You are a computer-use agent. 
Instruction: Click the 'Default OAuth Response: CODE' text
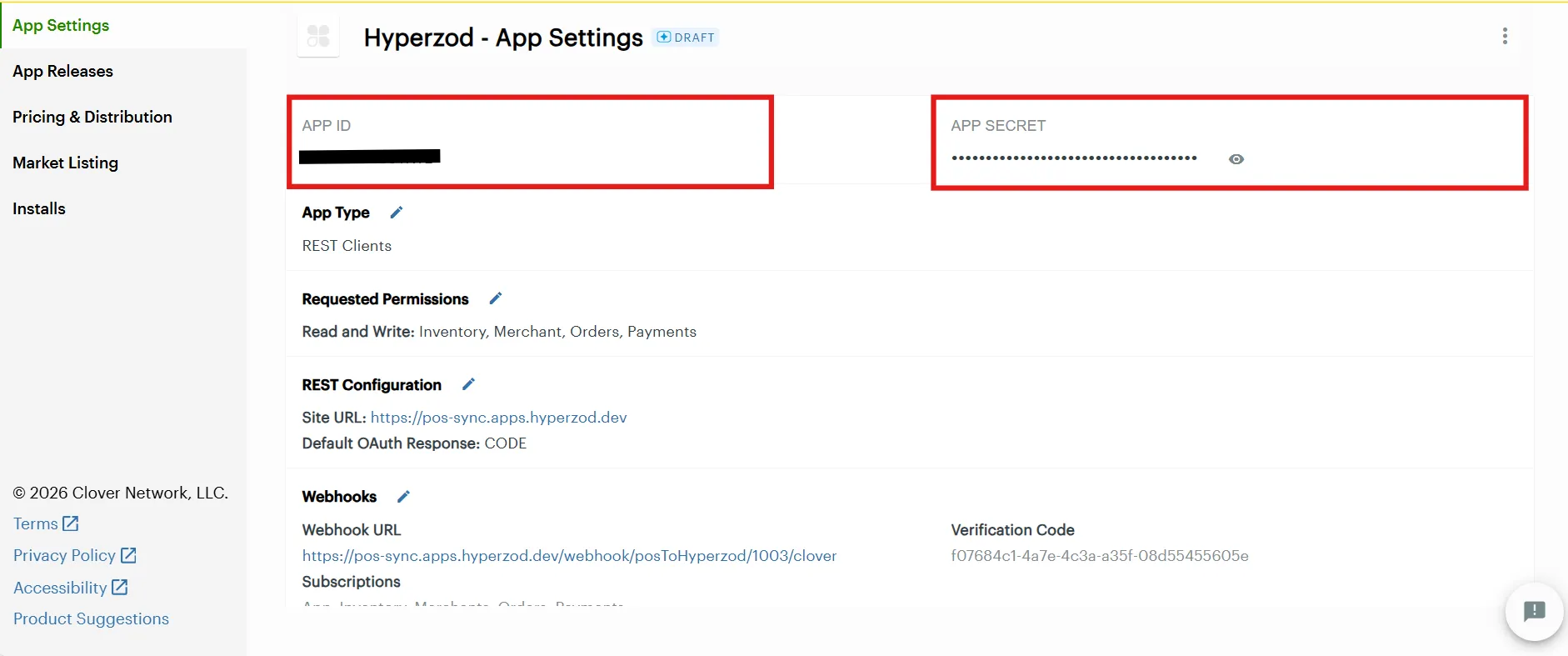click(x=414, y=443)
